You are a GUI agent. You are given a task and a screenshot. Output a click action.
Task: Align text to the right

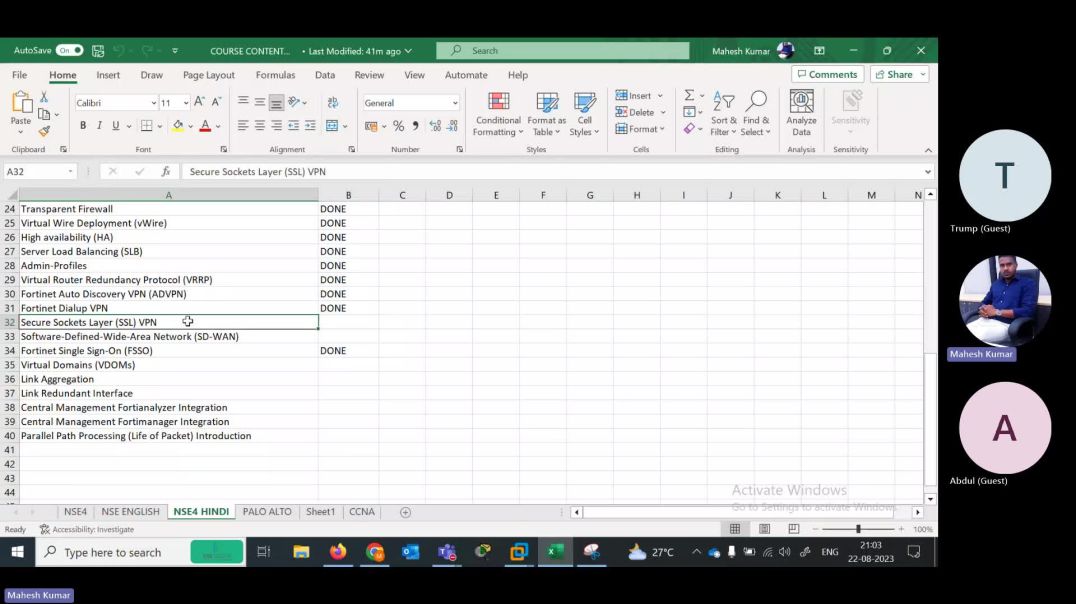(x=276, y=126)
